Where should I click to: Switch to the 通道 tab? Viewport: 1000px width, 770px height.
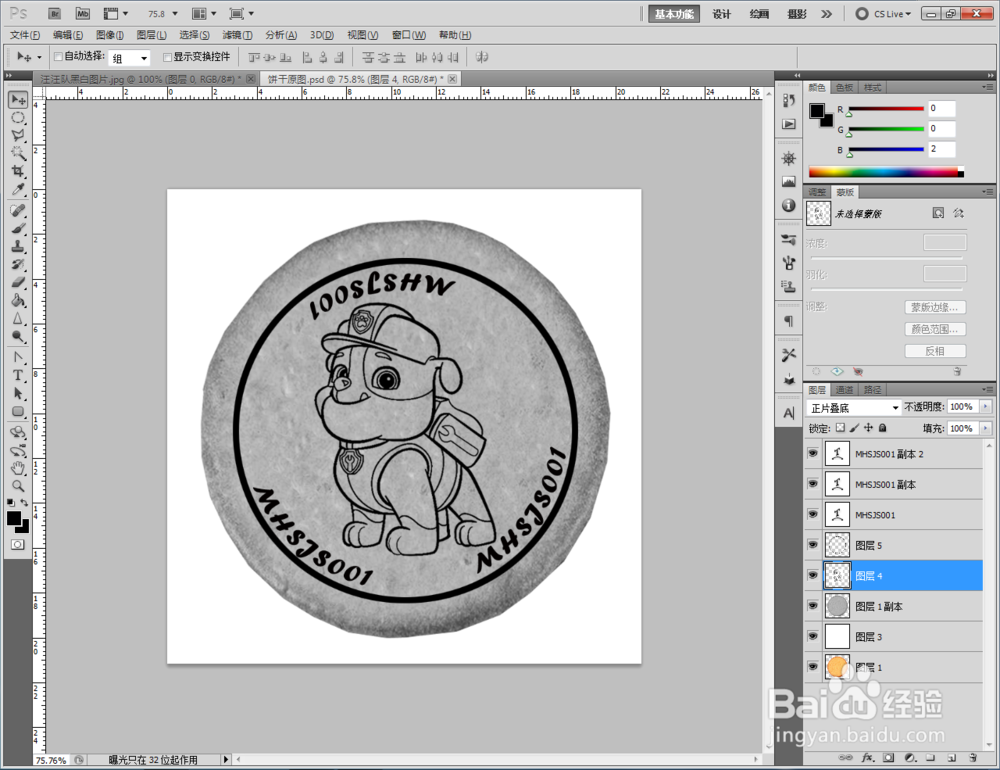[x=844, y=390]
